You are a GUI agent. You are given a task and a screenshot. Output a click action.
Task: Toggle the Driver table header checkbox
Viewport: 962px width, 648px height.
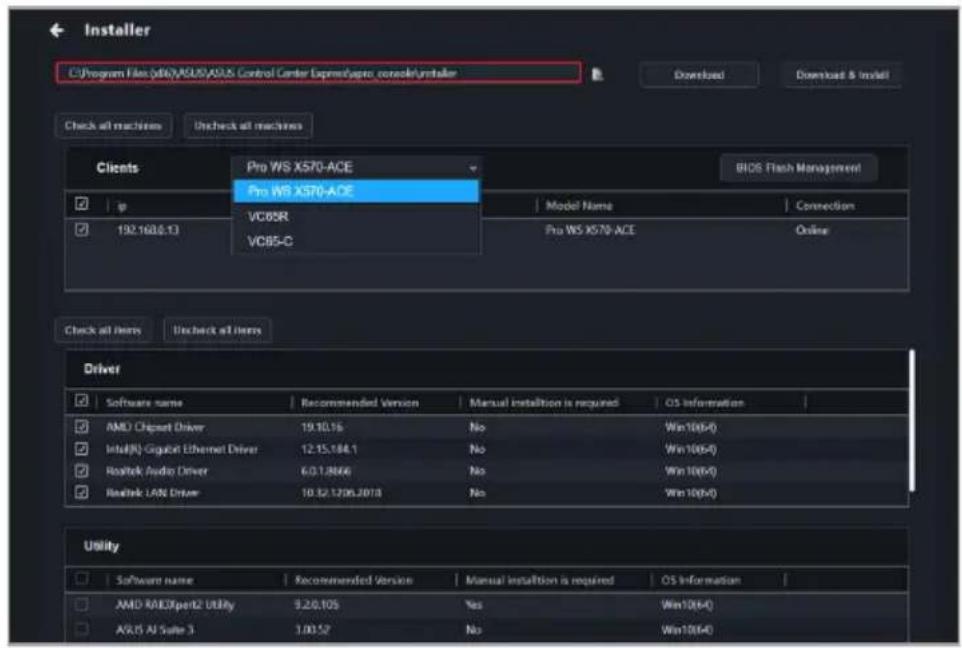pos(82,401)
